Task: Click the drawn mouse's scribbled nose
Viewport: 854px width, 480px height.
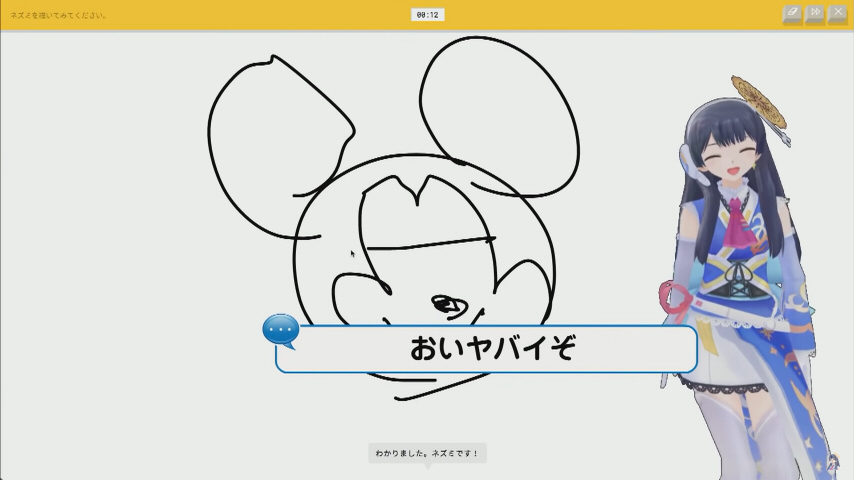Action: coord(448,304)
